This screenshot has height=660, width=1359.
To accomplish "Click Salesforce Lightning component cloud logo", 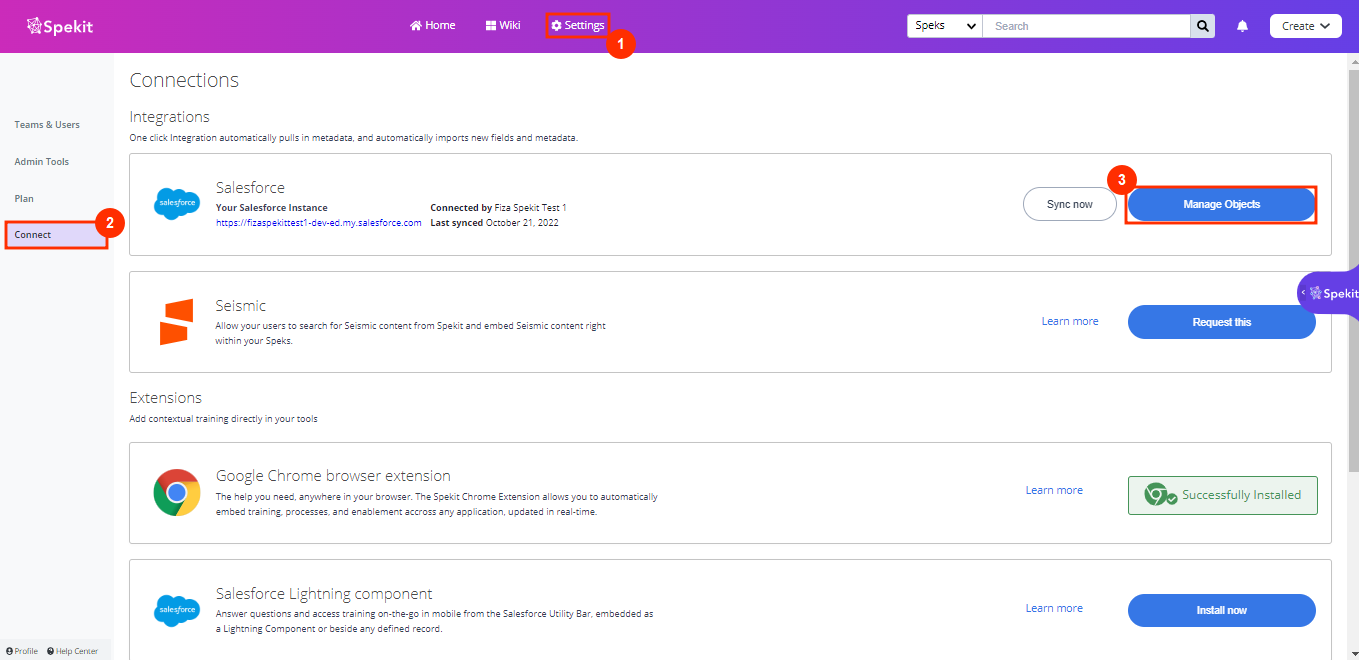I will tap(177, 609).
